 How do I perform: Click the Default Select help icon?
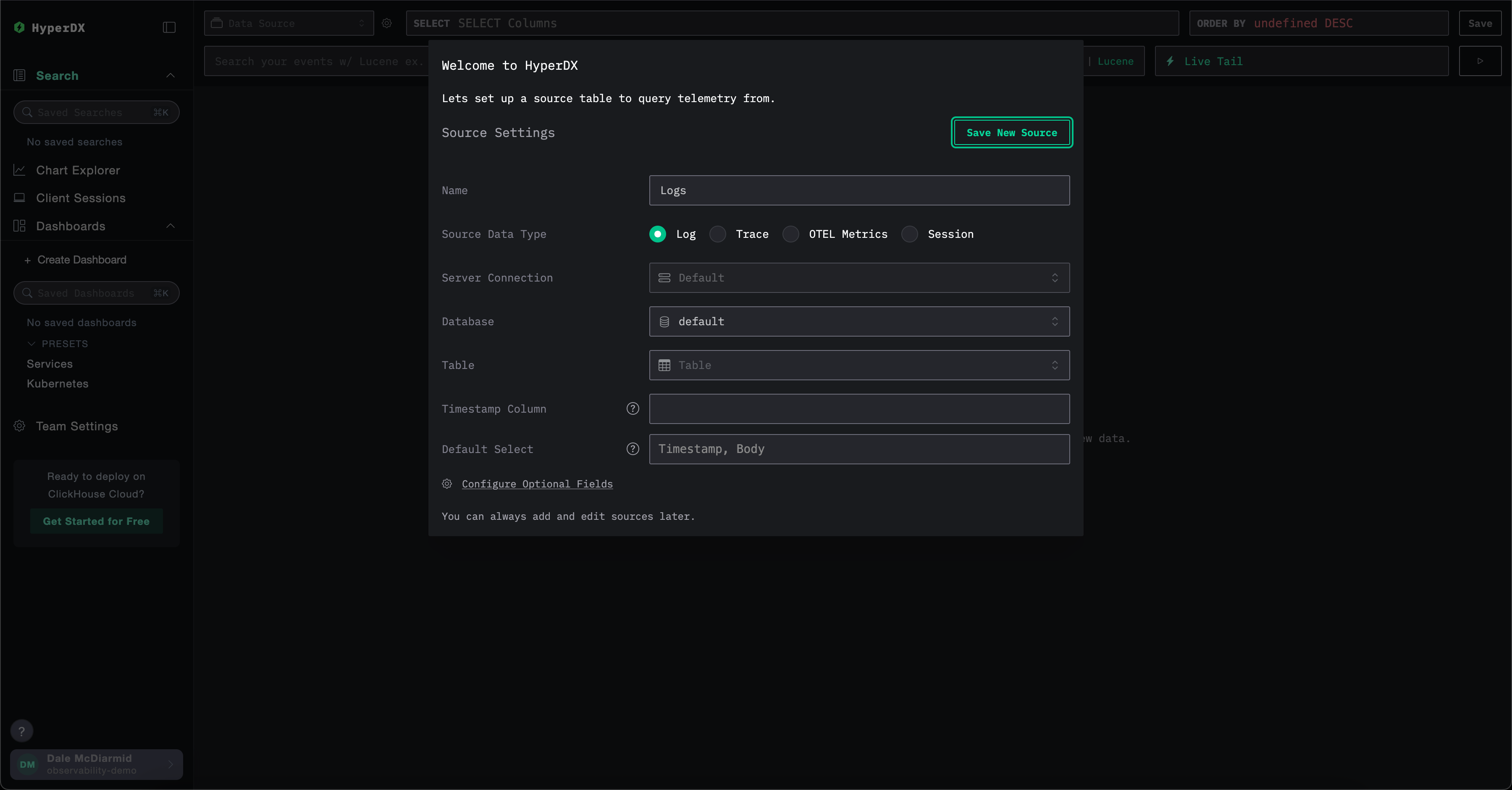click(633, 449)
